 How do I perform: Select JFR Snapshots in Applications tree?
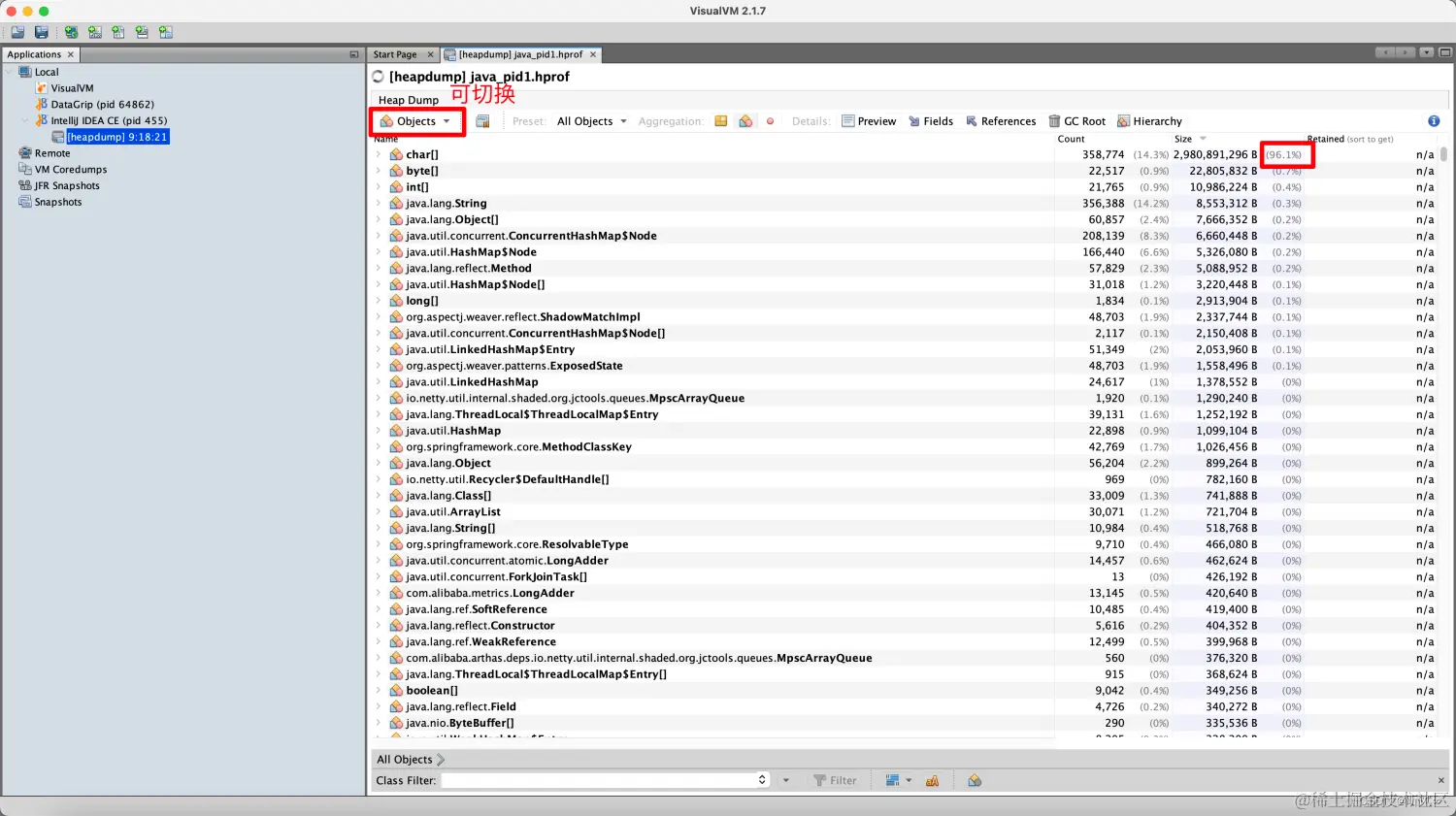(59, 186)
